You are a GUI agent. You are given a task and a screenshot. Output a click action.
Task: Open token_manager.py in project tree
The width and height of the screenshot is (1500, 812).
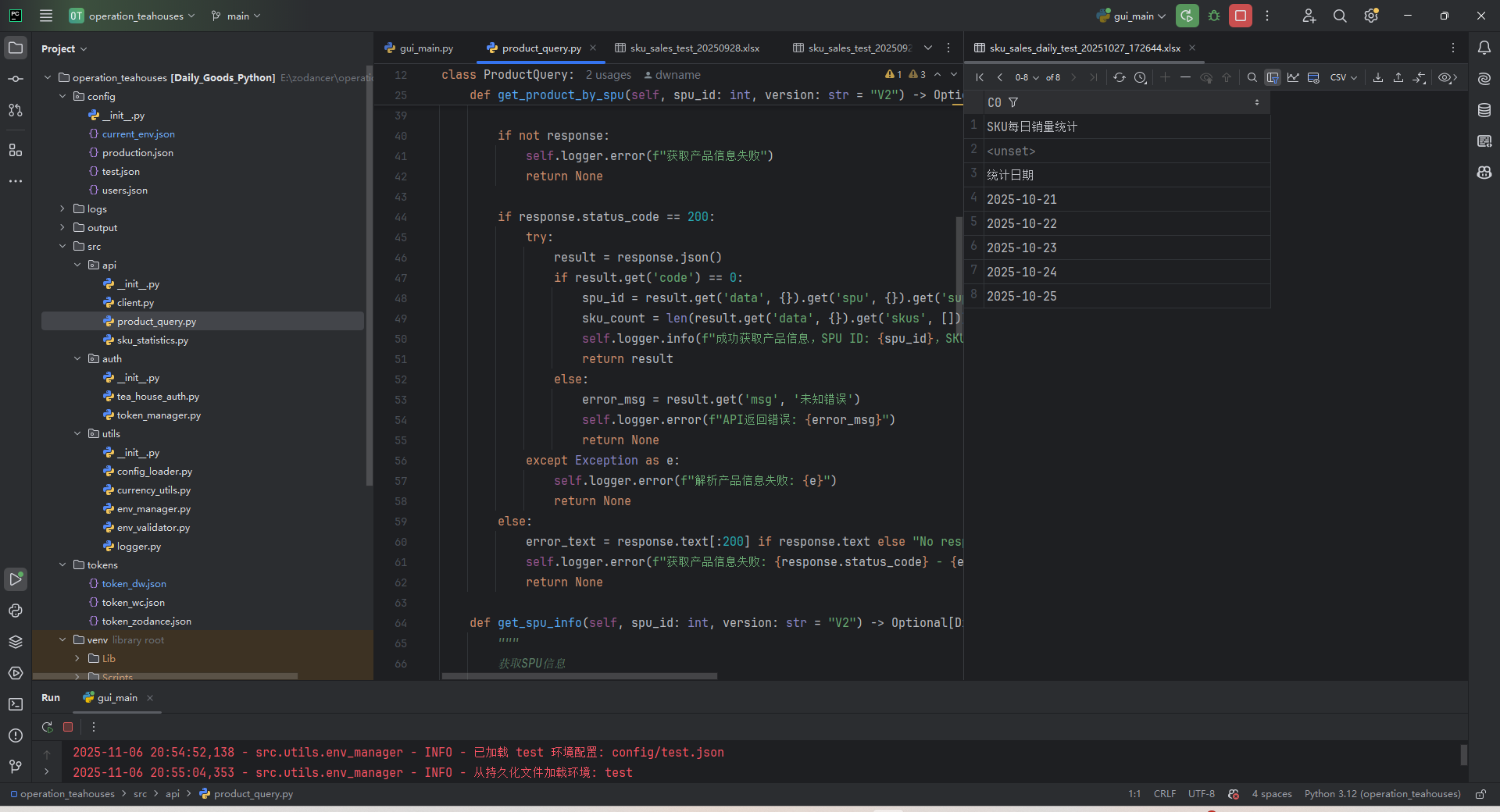pyautogui.click(x=159, y=415)
